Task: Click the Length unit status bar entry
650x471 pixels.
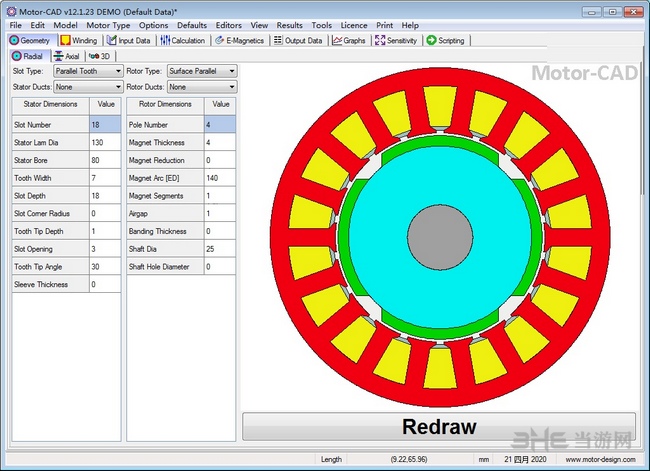Action: pyautogui.click(x=331, y=459)
